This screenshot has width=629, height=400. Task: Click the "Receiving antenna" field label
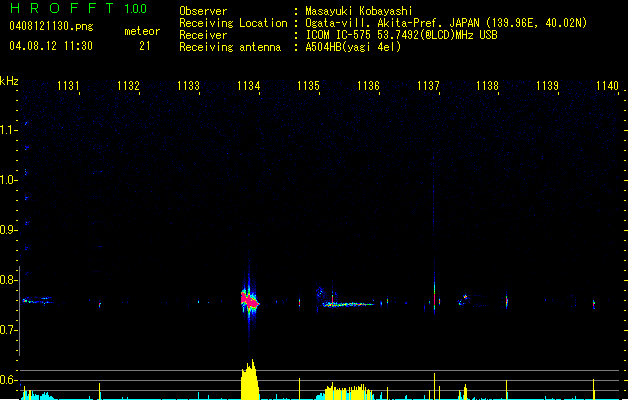(230, 47)
